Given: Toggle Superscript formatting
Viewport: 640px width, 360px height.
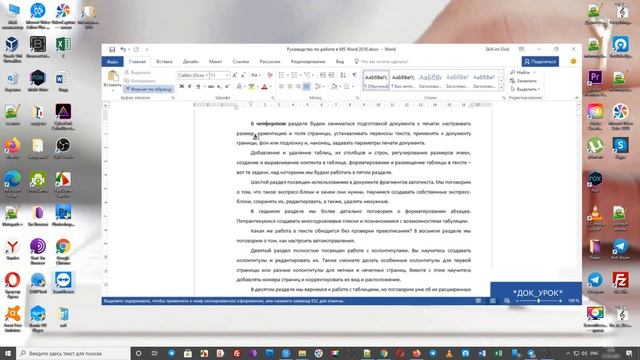Looking at the screenshot, I should 227,87.
